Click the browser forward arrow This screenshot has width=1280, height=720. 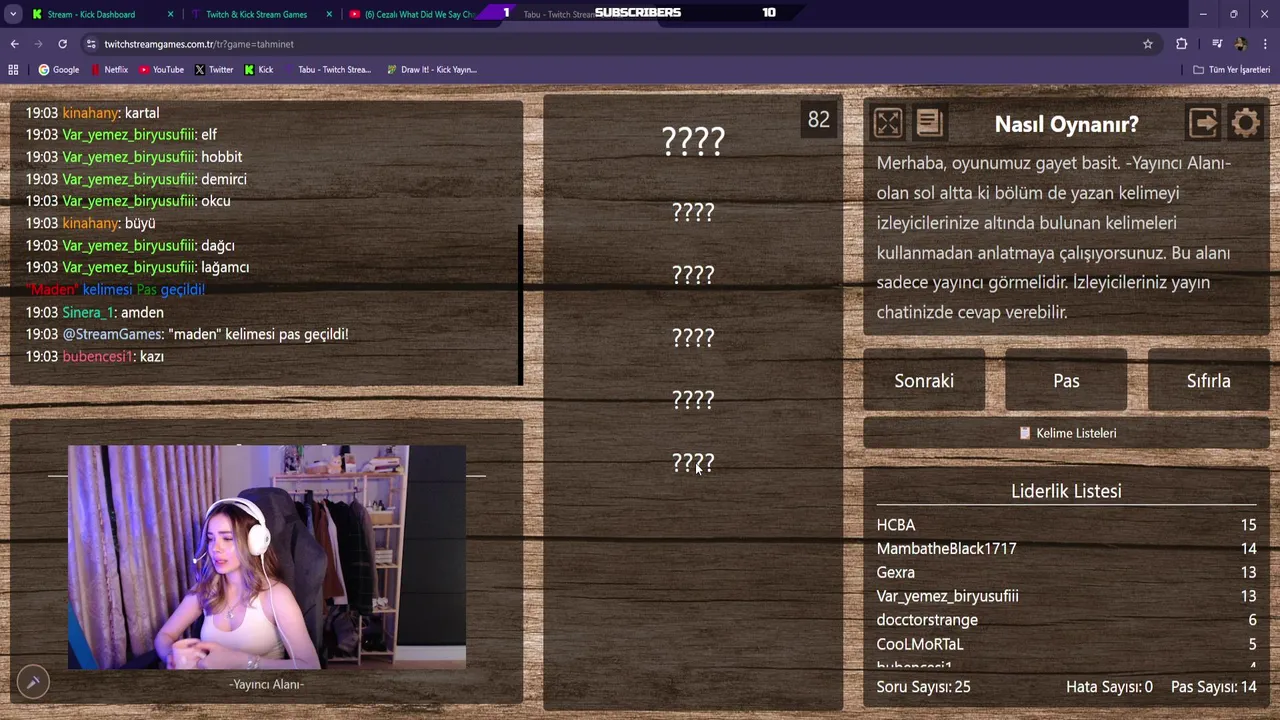coord(38,44)
